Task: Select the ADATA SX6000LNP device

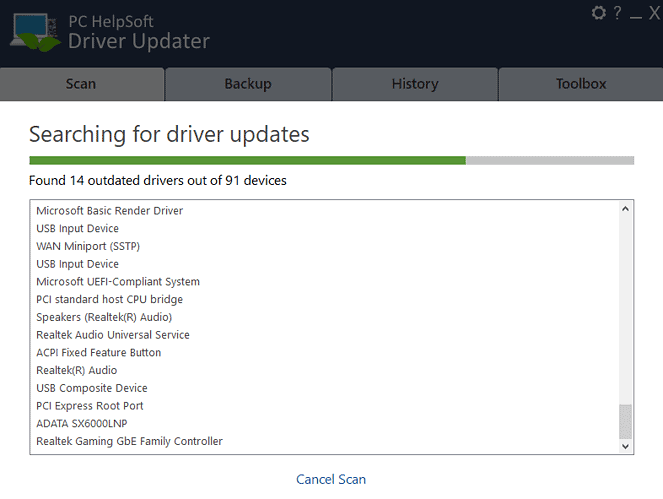Action: pyautogui.click(x=82, y=423)
